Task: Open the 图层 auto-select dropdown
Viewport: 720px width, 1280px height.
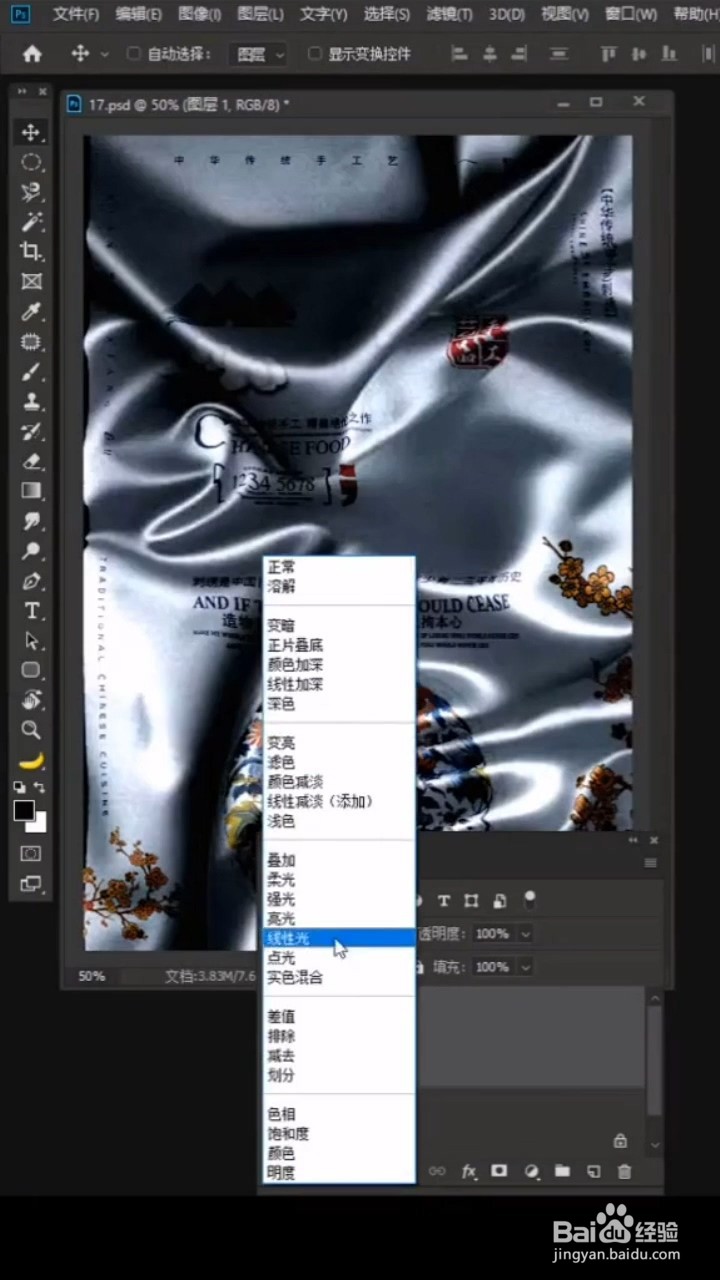Action: [258, 54]
